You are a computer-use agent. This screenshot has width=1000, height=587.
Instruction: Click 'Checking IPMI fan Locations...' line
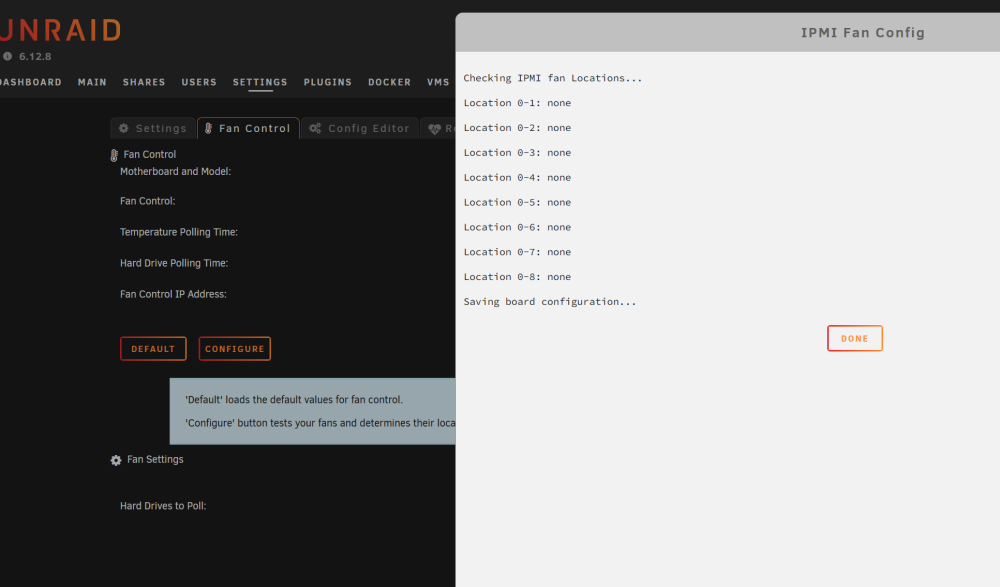click(553, 78)
